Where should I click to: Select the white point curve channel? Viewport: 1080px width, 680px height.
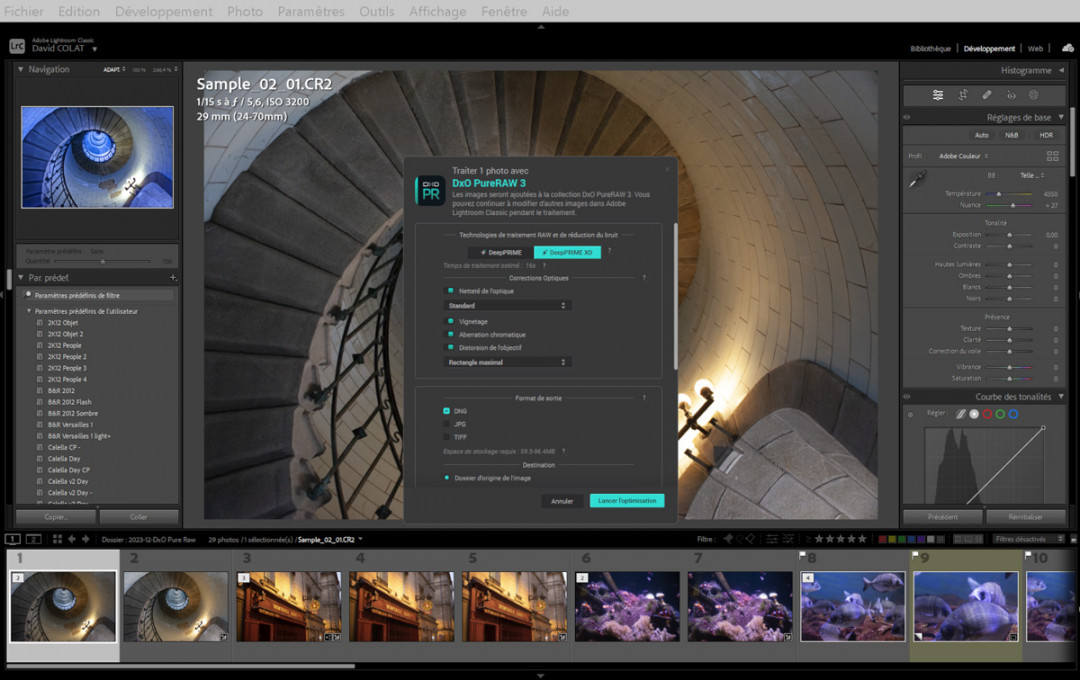pyautogui.click(x=974, y=414)
